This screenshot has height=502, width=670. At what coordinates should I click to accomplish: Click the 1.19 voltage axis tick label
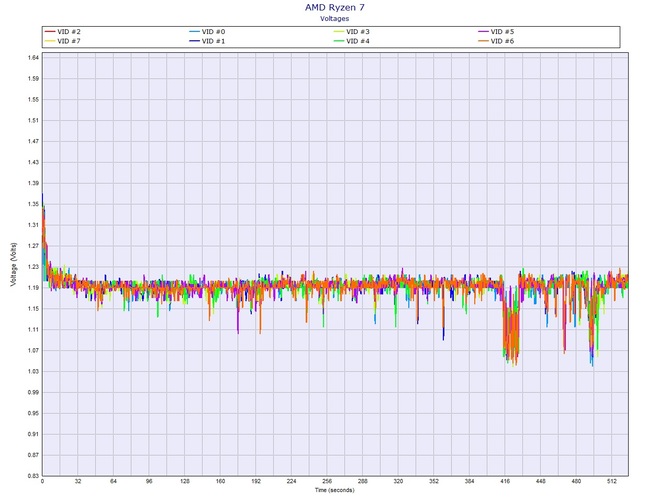(33, 287)
